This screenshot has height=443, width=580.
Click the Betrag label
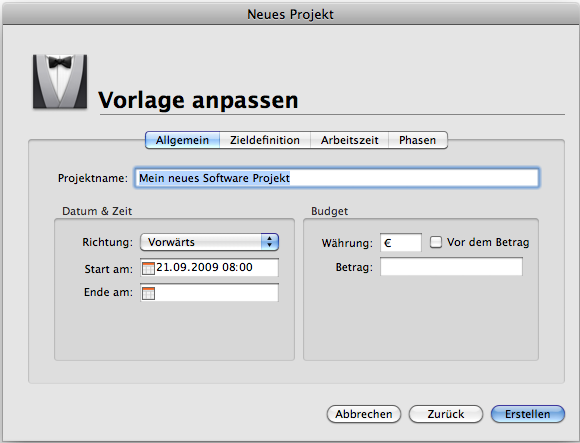[x=354, y=267]
